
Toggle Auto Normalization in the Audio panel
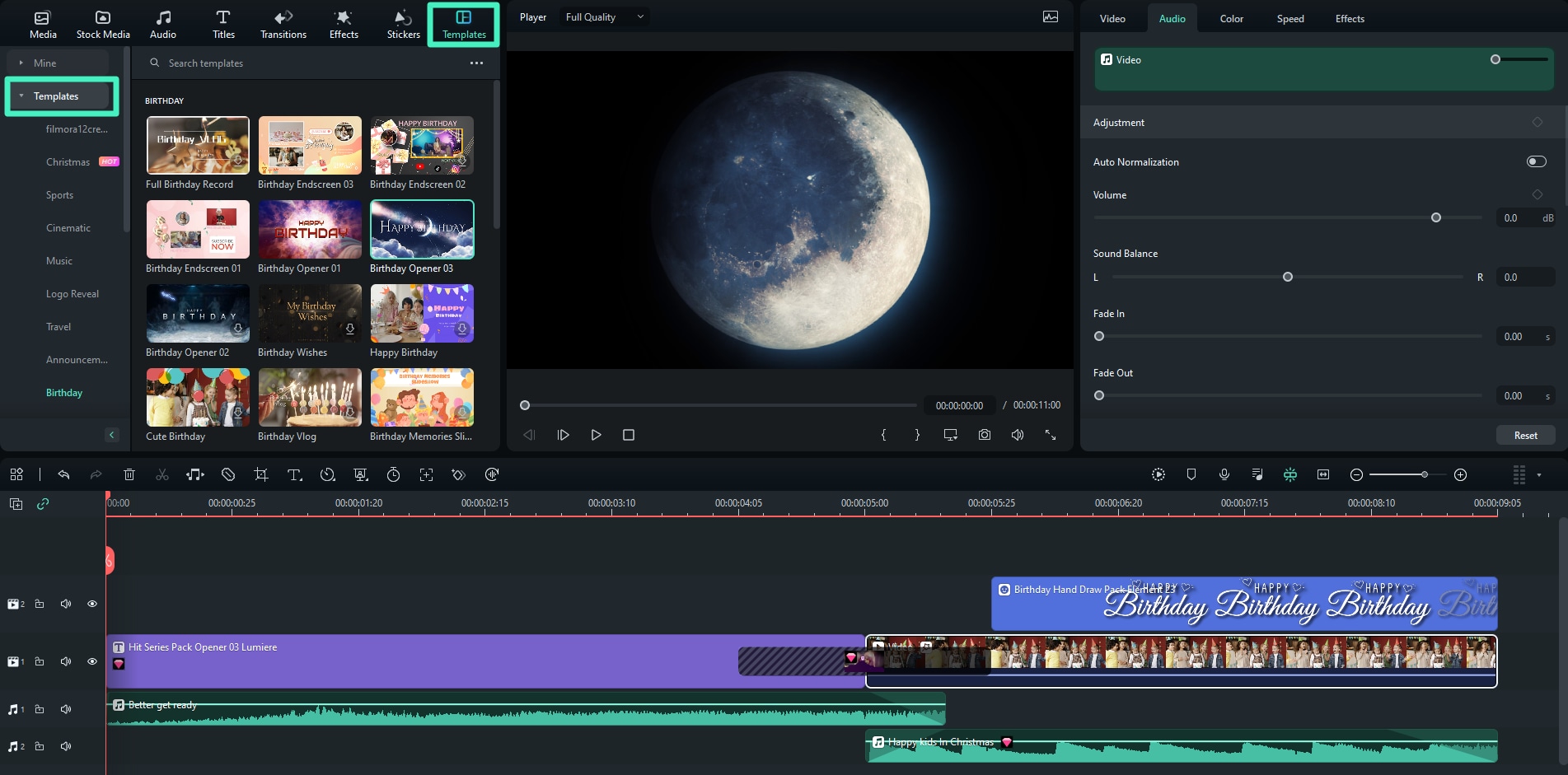[1536, 161]
